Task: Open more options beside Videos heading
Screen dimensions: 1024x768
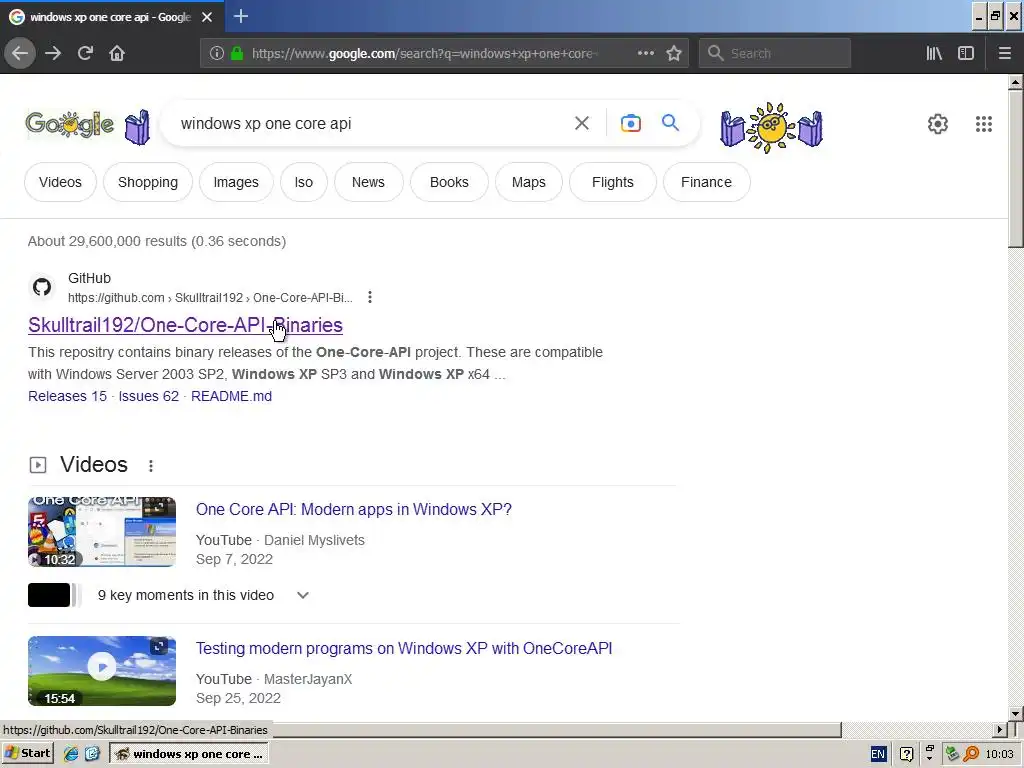Action: click(151, 466)
